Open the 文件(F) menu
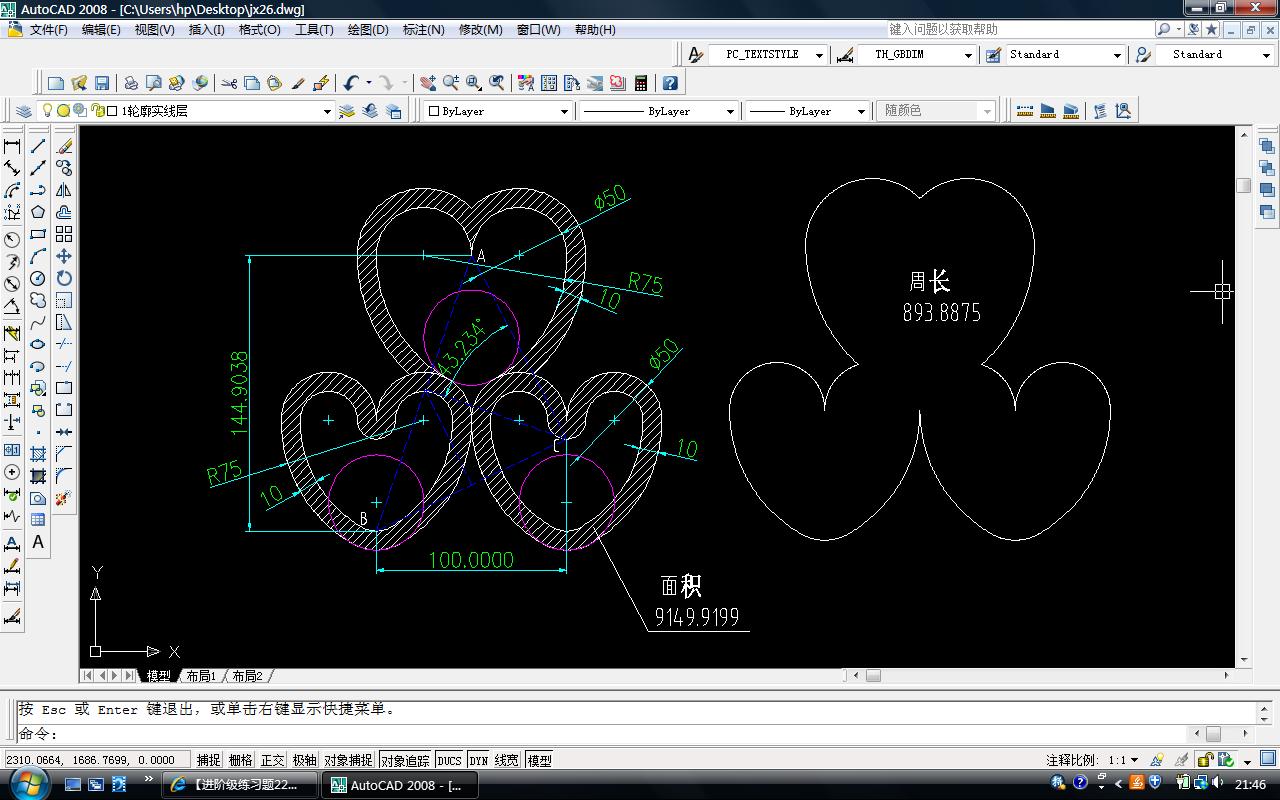The height and width of the screenshot is (800, 1280). click(x=48, y=29)
